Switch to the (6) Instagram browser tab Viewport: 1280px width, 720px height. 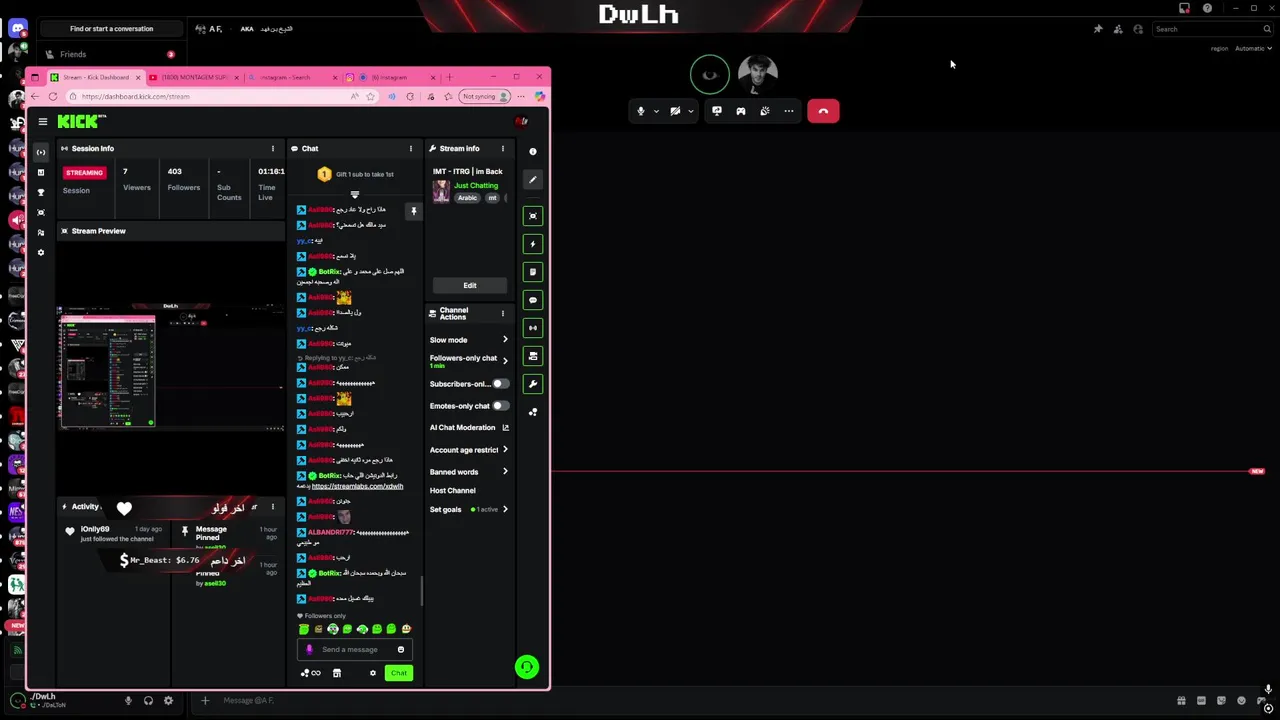(x=391, y=77)
